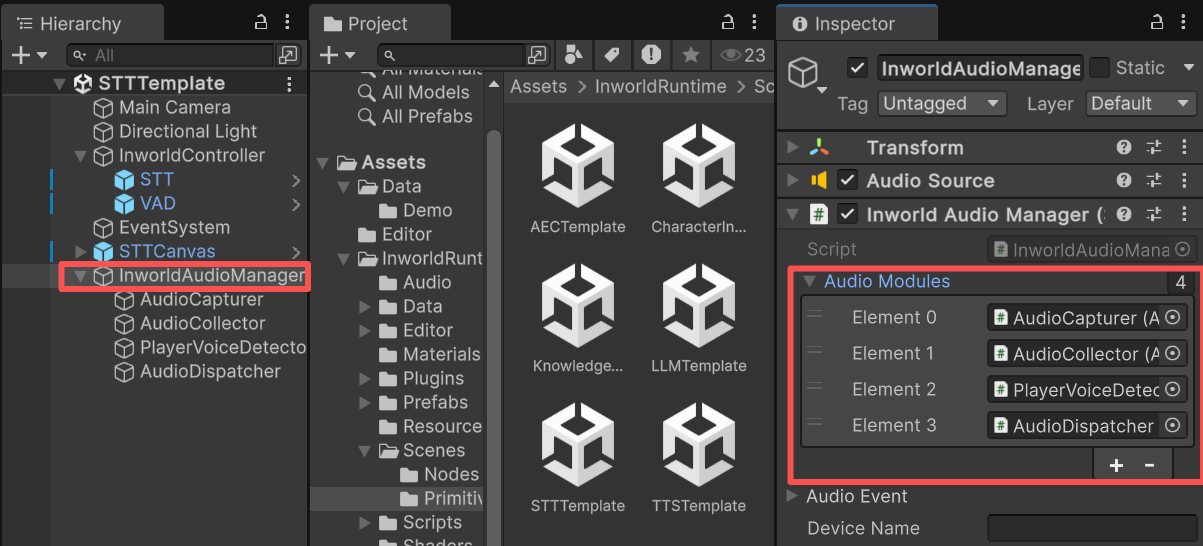Open the VAD prefab chevron
The height and width of the screenshot is (546, 1203).
(296, 204)
